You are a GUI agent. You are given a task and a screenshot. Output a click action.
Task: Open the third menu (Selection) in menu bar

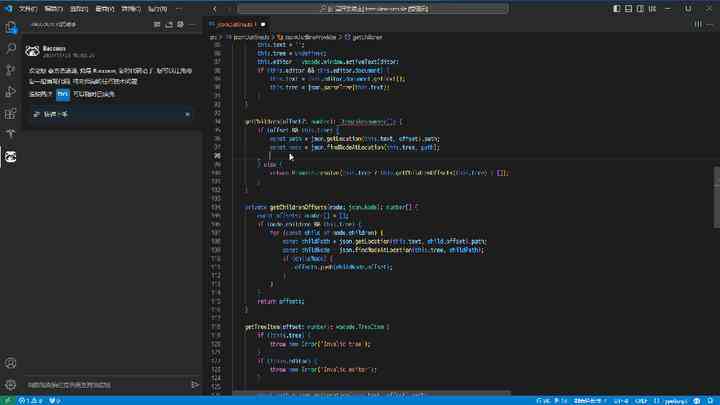[x=79, y=9]
